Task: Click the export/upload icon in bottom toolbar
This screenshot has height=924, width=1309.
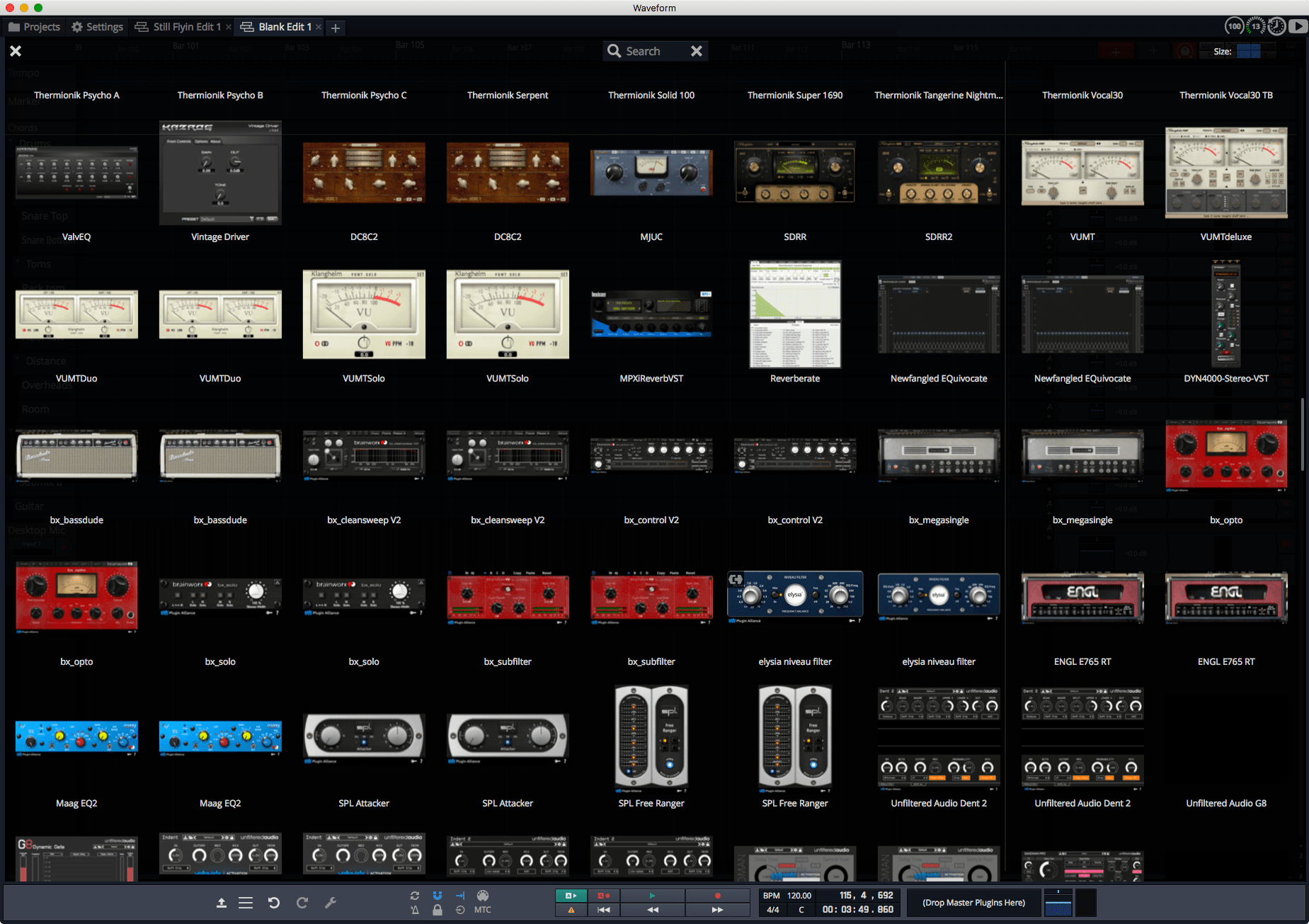Action: click(222, 903)
